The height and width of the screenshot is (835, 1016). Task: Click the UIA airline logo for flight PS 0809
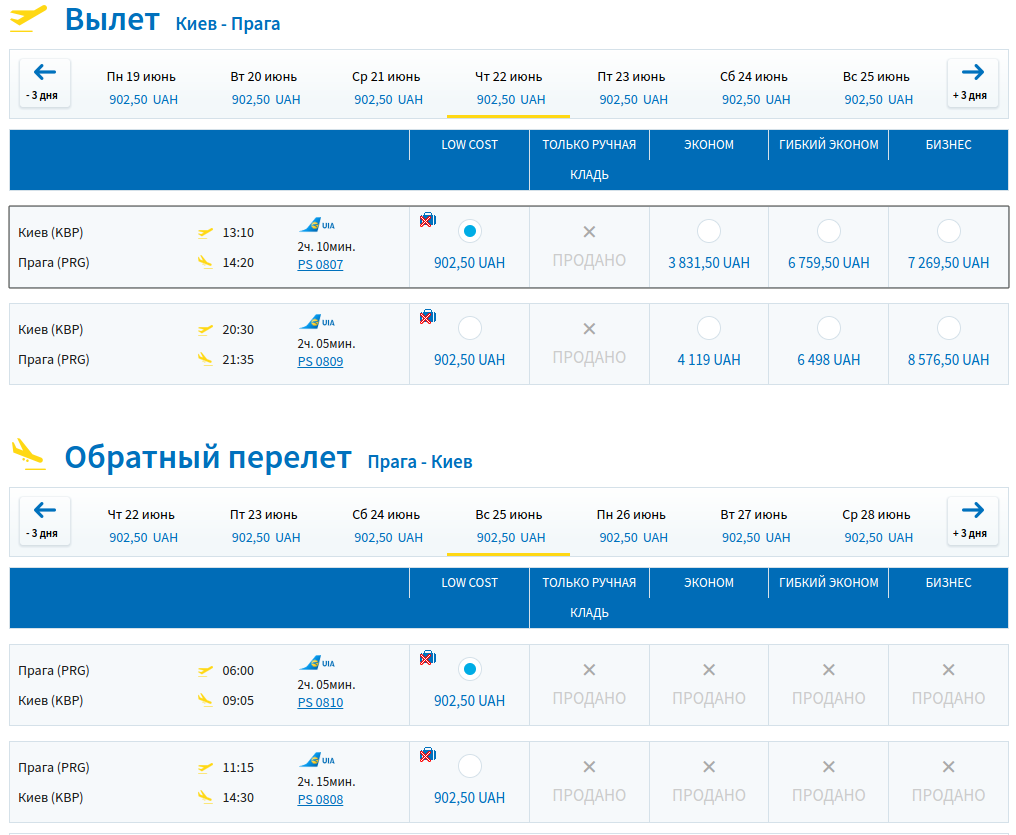click(x=316, y=322)
